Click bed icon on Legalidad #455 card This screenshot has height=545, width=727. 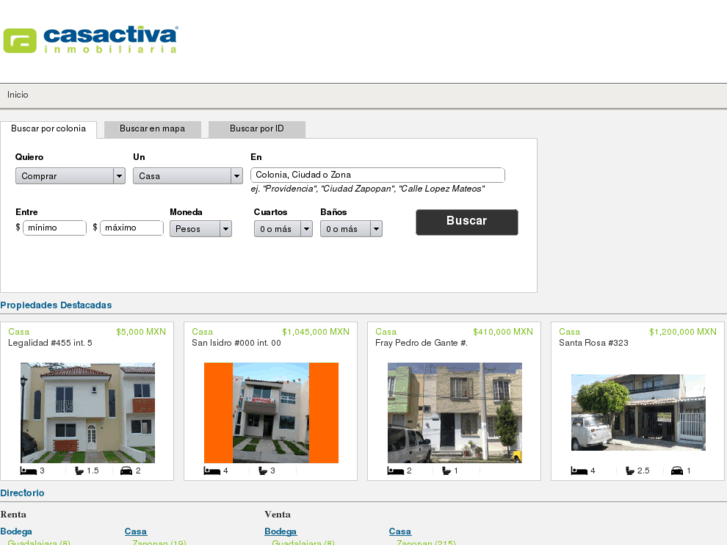(x=28, y=471)
